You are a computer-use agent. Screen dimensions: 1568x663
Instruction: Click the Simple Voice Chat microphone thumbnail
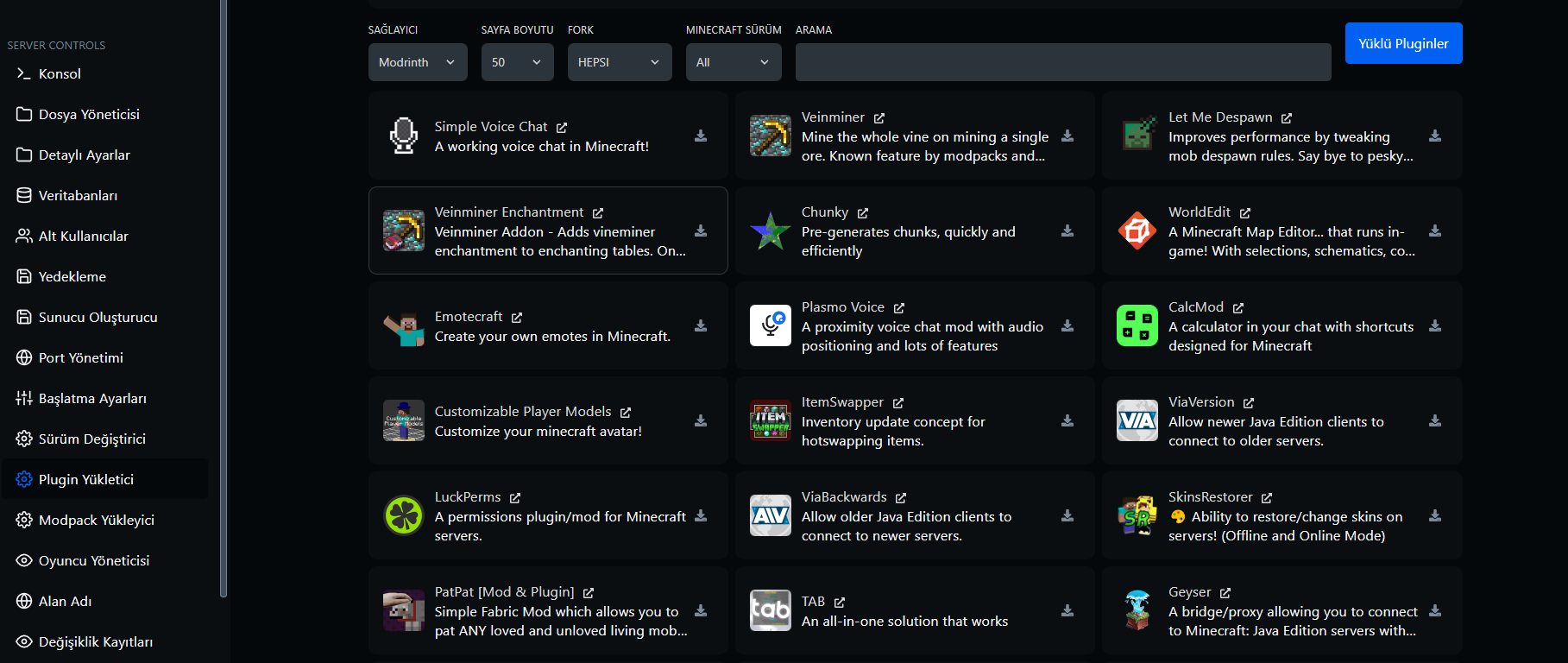coord(404,136)
